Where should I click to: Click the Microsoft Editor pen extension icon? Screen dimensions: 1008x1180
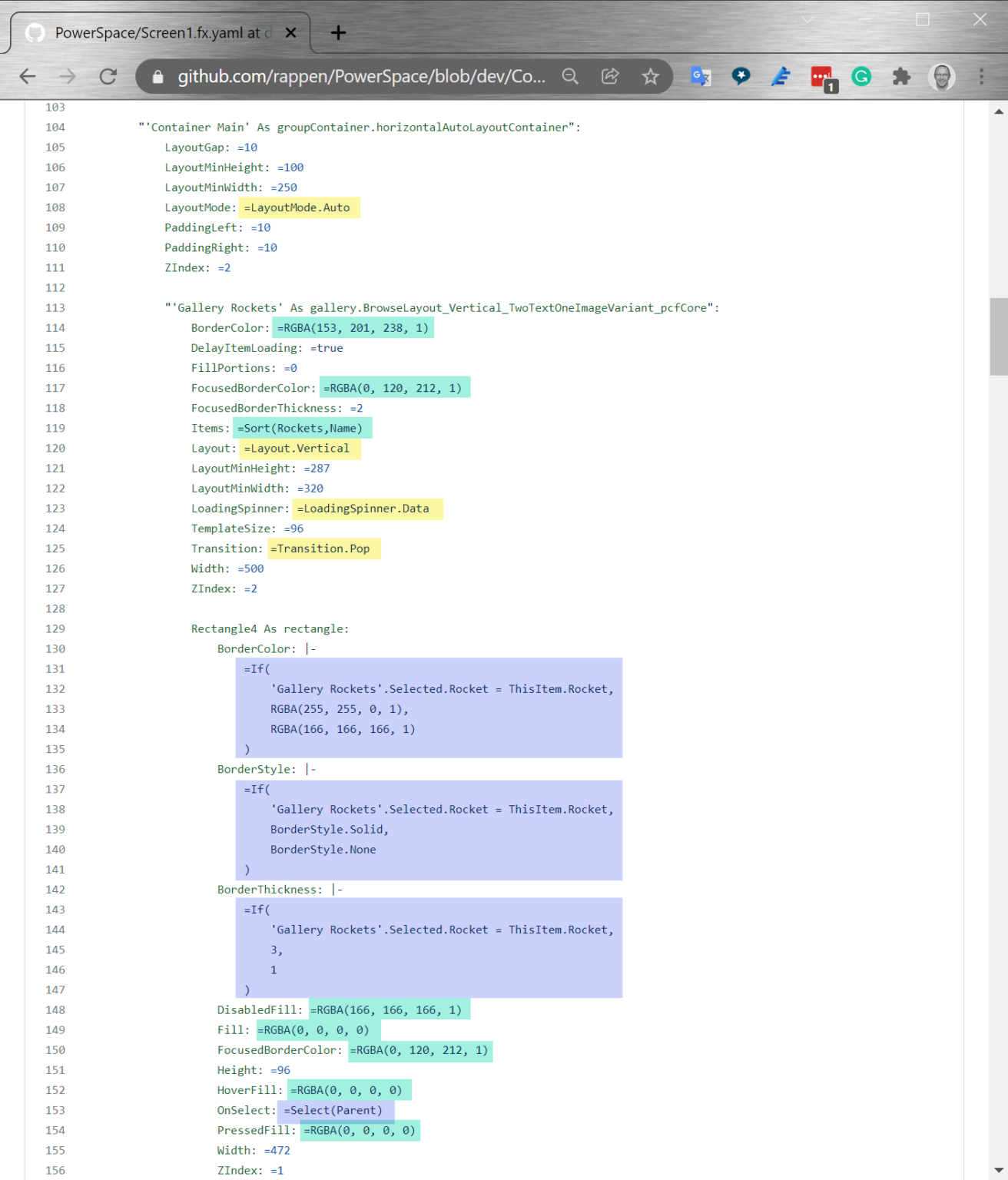(781, 76)
